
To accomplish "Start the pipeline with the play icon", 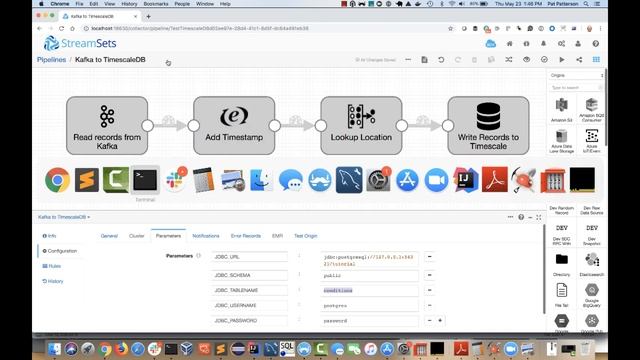I will coord(562,60).
